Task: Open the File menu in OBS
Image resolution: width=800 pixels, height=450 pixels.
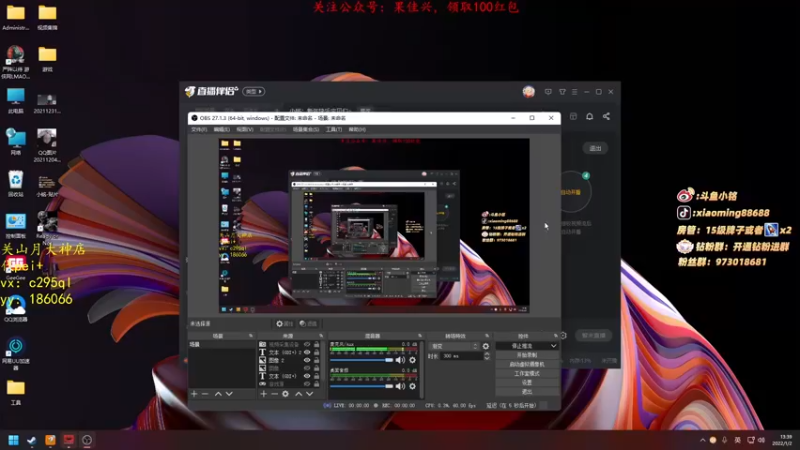Action: pos(198,130)
